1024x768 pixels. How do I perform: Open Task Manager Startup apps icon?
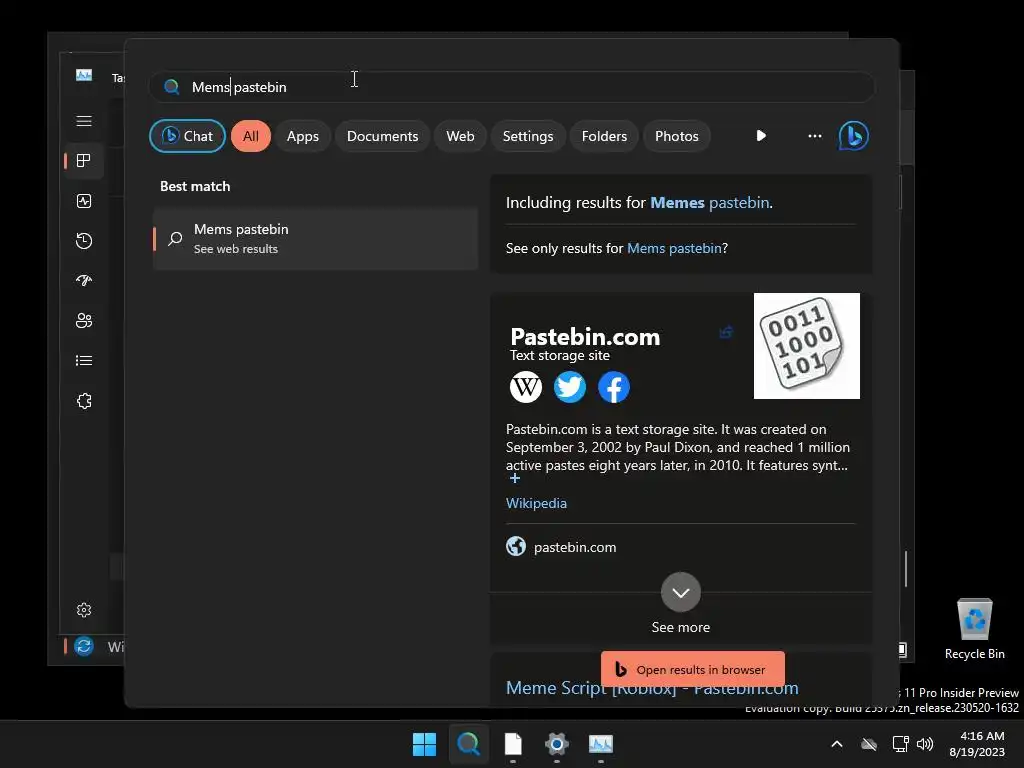tap(84, 281)
